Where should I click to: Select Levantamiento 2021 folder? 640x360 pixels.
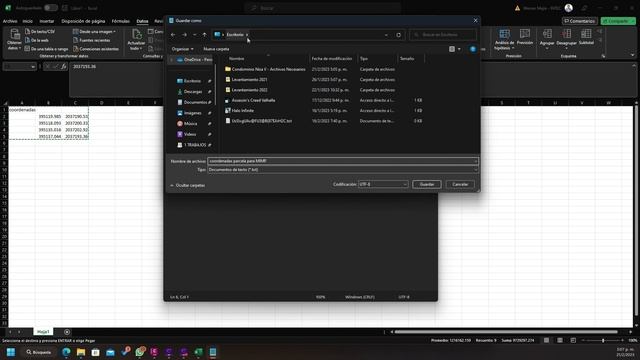pyautogui.click(x=249, y=80)
